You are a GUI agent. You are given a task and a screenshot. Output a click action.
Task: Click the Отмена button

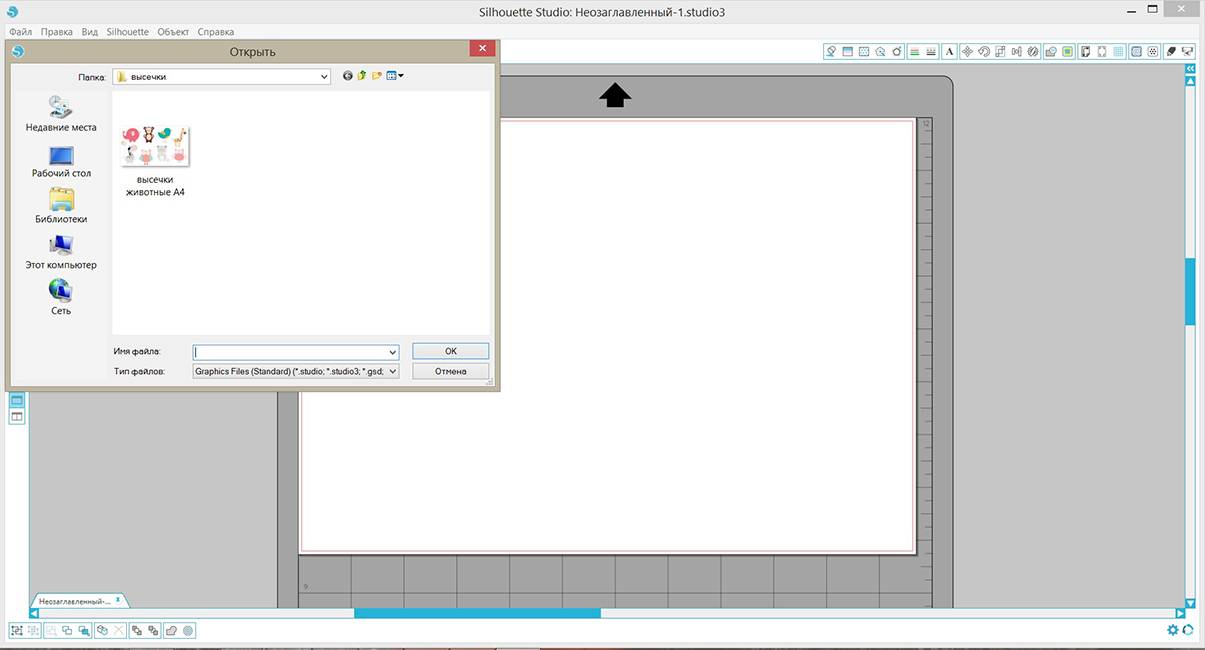point(450,371)
